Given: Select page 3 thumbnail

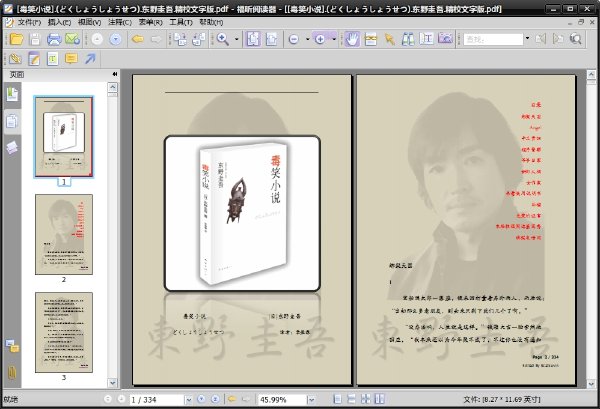Looking at the screenshot, I should pyautogui.click(x=64, y=332).
